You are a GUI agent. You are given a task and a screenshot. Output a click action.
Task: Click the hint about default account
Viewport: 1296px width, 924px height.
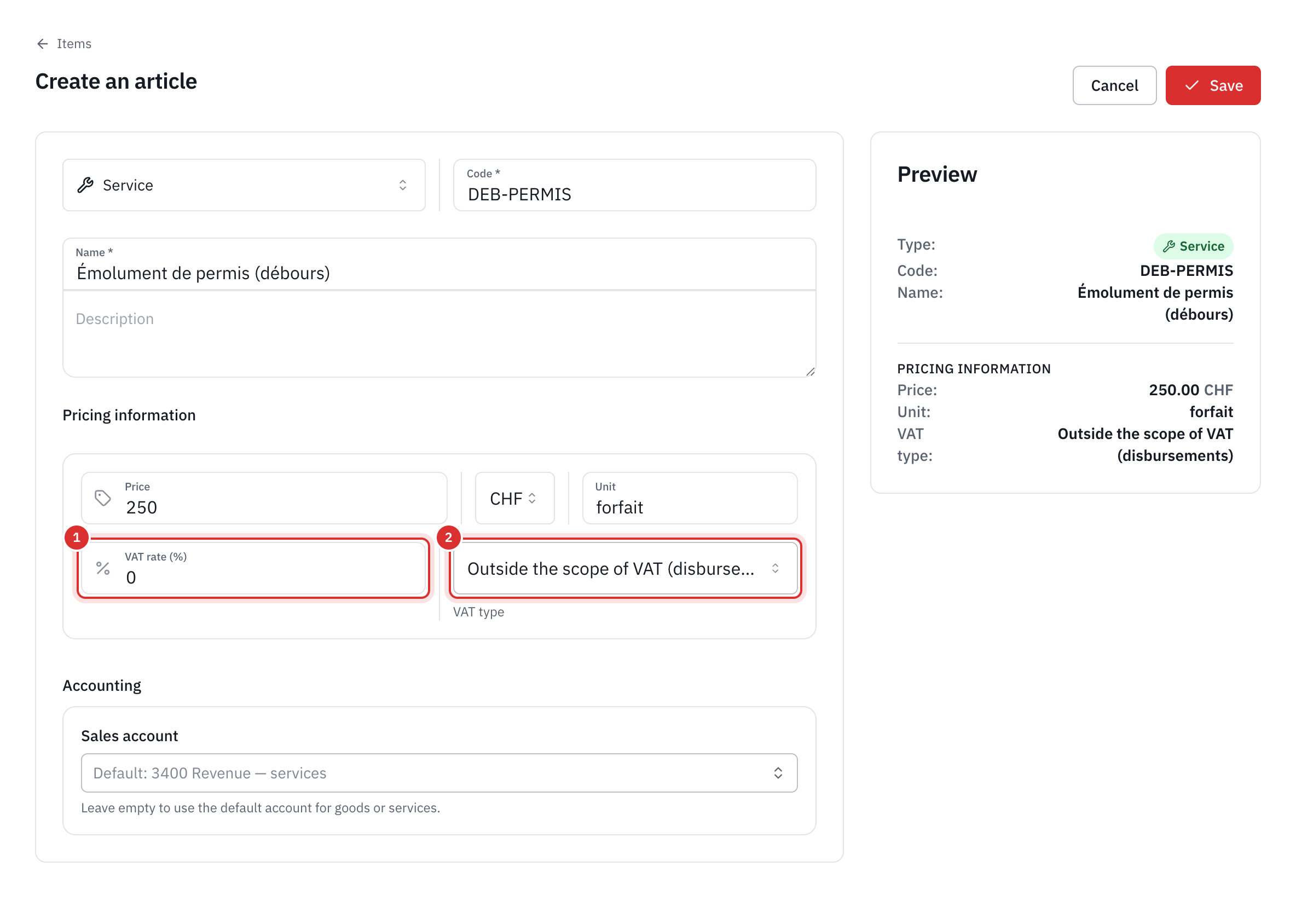(x=261, y=807)
